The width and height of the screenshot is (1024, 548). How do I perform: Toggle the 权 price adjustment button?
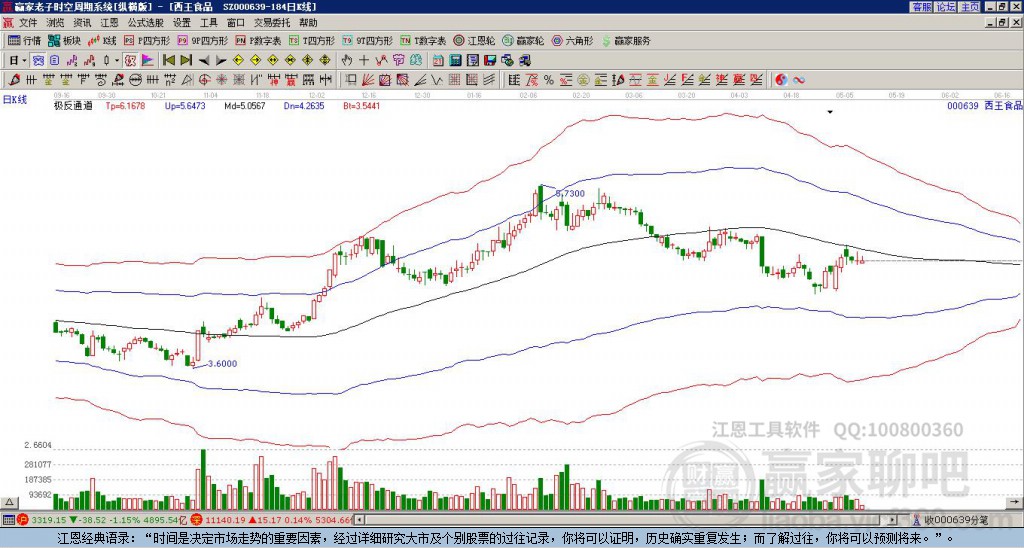[x=130, y=61]
